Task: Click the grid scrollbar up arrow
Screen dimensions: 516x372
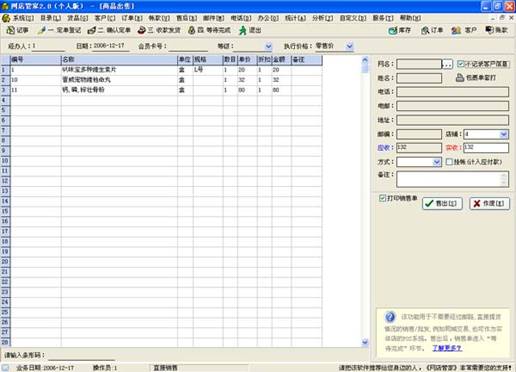Action: coord(365,60)
